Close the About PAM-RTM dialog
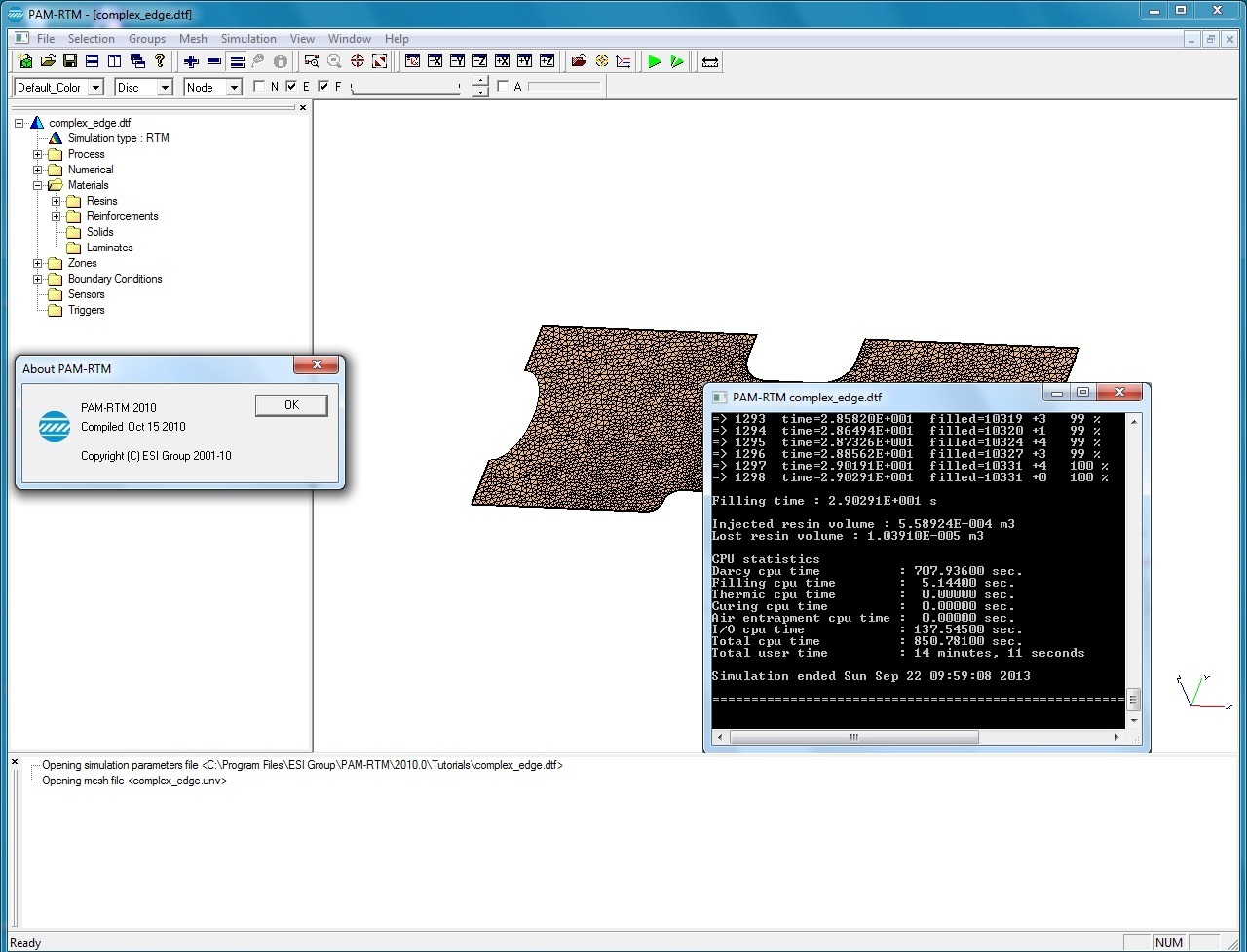Image resolution: width=1247 pixels, height=952 pixels. (317, 365)
